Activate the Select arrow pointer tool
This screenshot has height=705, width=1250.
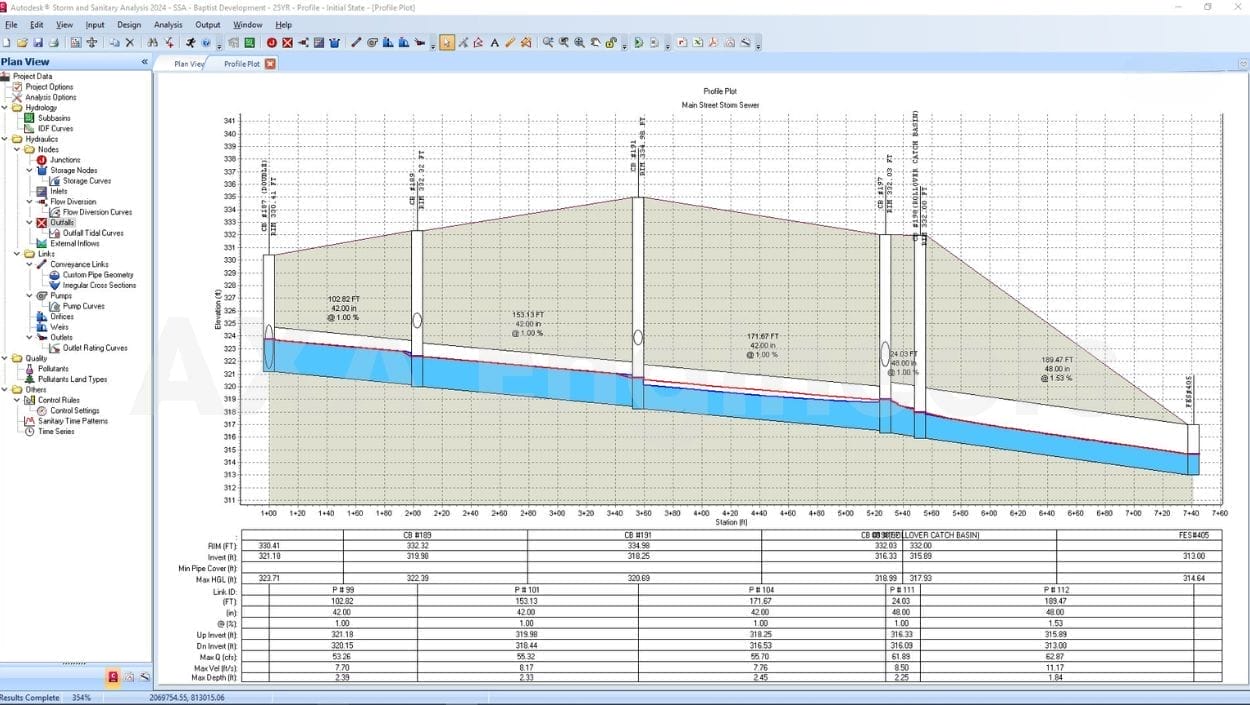click(446, 43)
